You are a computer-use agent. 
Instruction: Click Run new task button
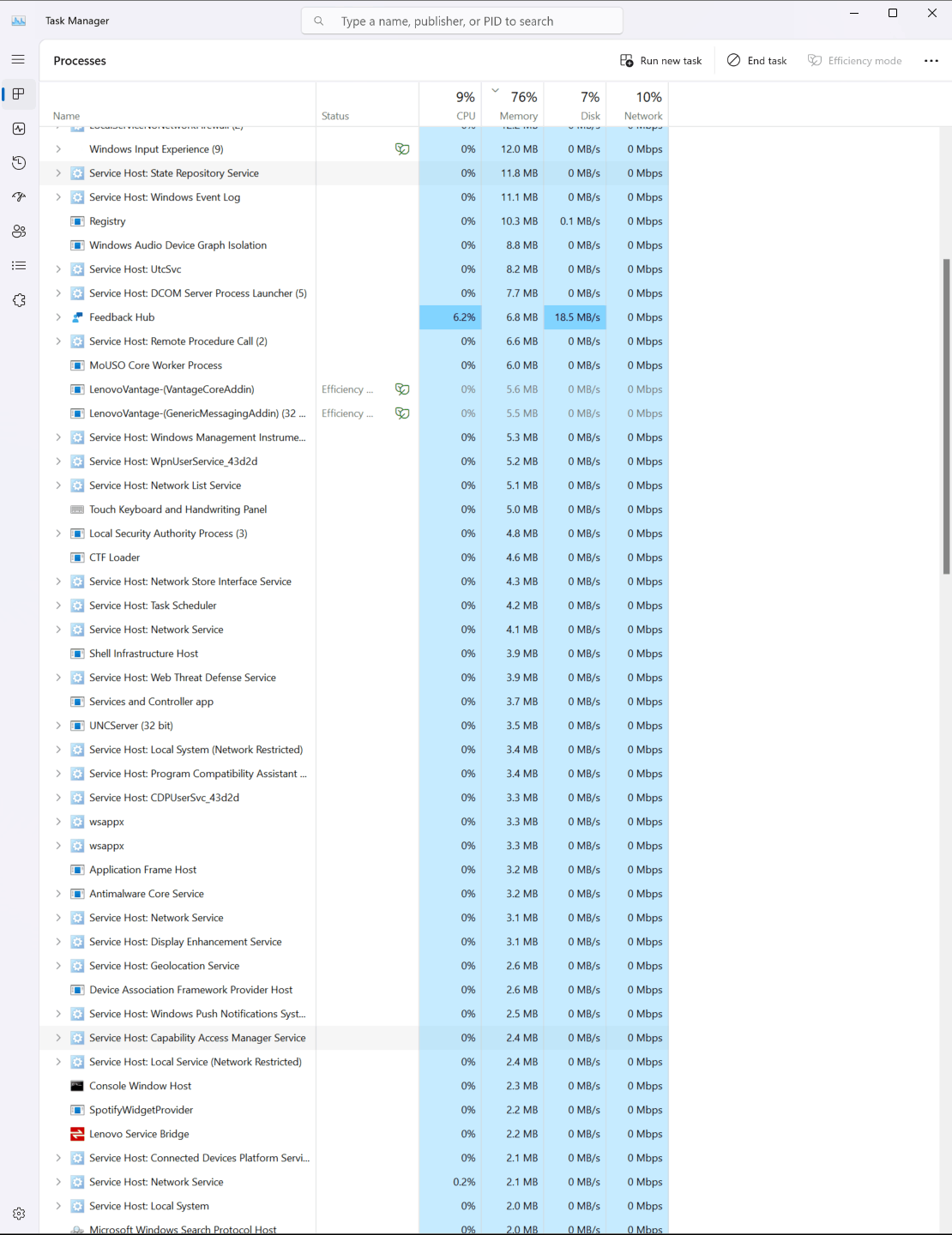point(661,61)
